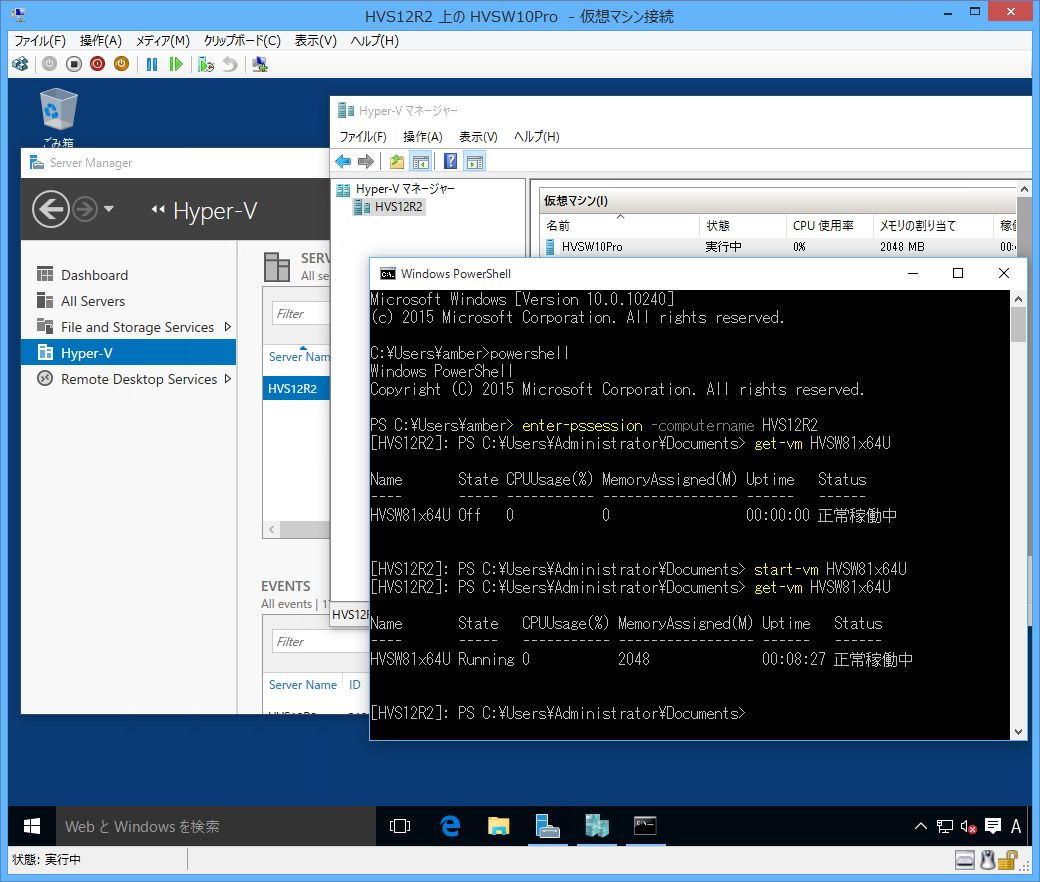Open File Explorer from guest taskbar
Viewport: 1040px width, 882px height.
[x=499, y=826]
